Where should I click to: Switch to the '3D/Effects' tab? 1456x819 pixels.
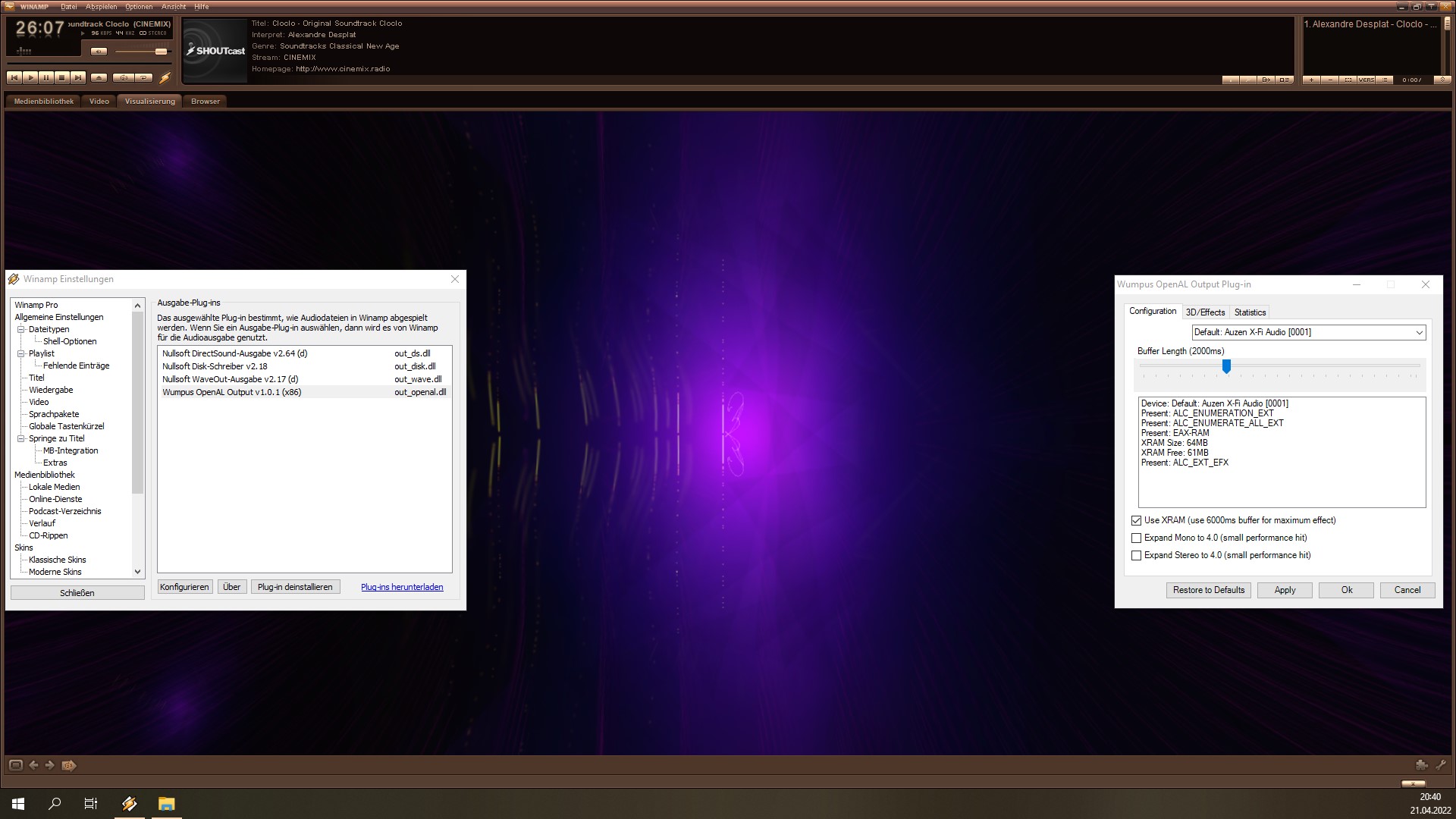(1205, 312)
